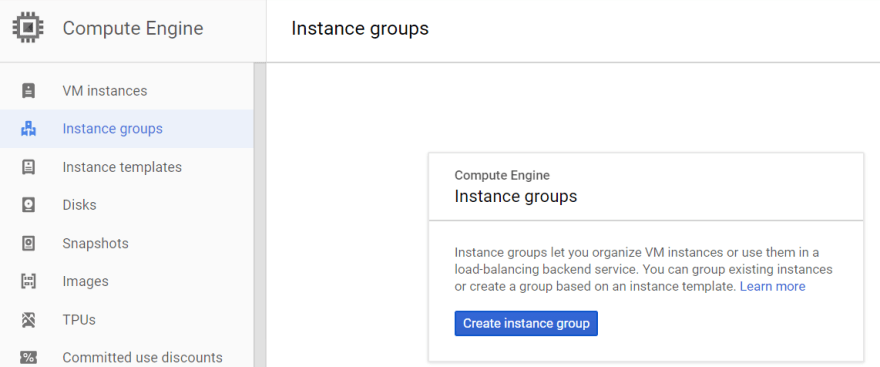The height and width of the screenshot is (367, 880).
Task: Click the Compute Engine label in the card
Action: (502, 176)
